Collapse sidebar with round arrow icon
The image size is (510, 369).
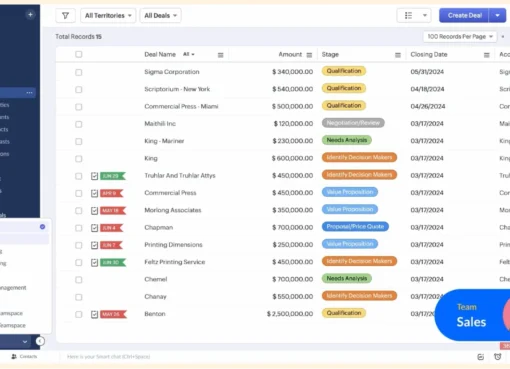click(x=40, y=341)
